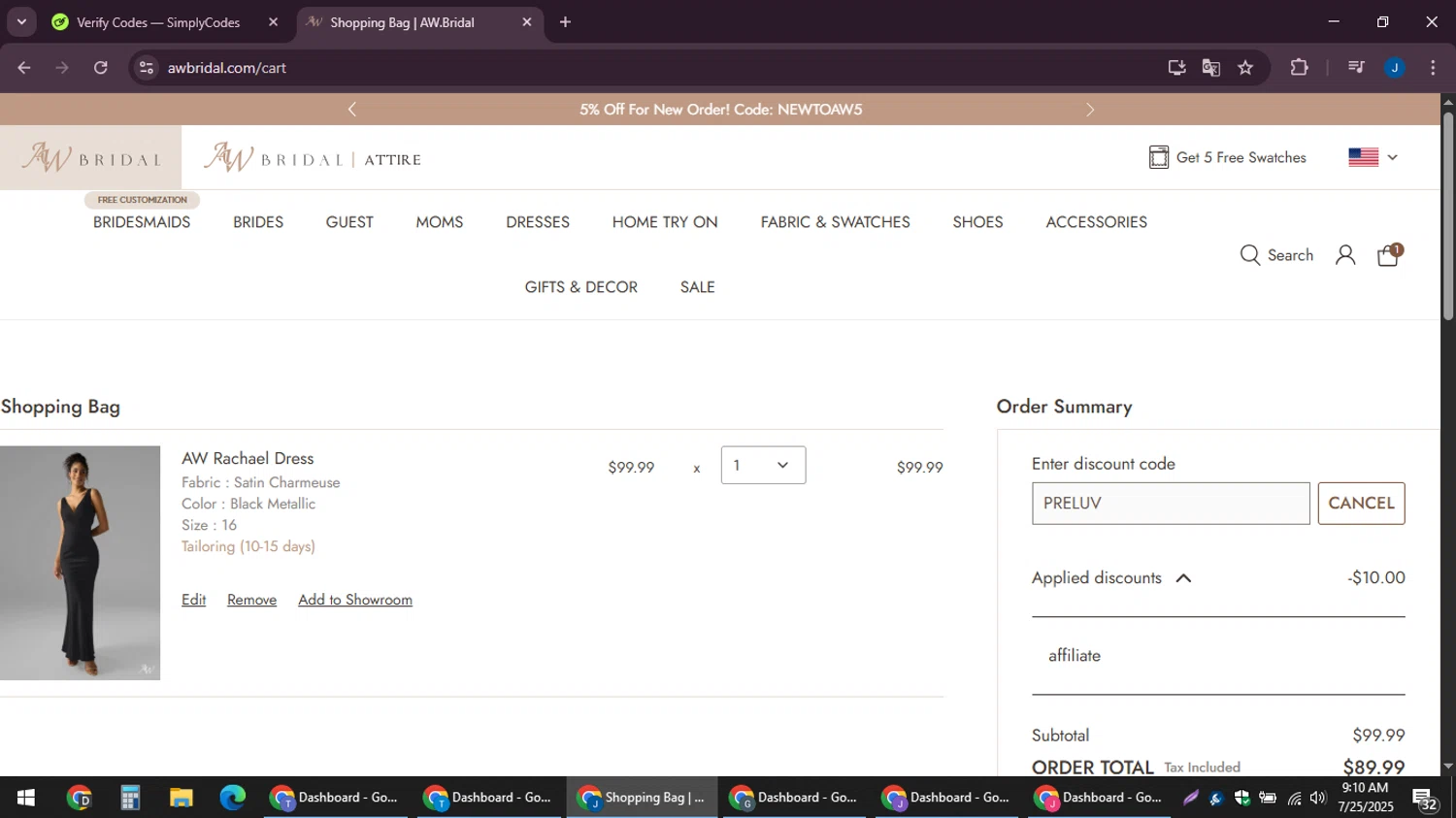Open the BRIDES menu

click(258, 222)
